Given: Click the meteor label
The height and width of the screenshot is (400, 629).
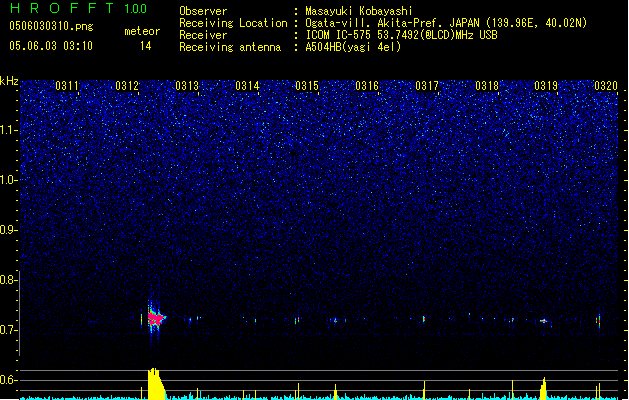Looking at the screenshot, I should [142, 31].
